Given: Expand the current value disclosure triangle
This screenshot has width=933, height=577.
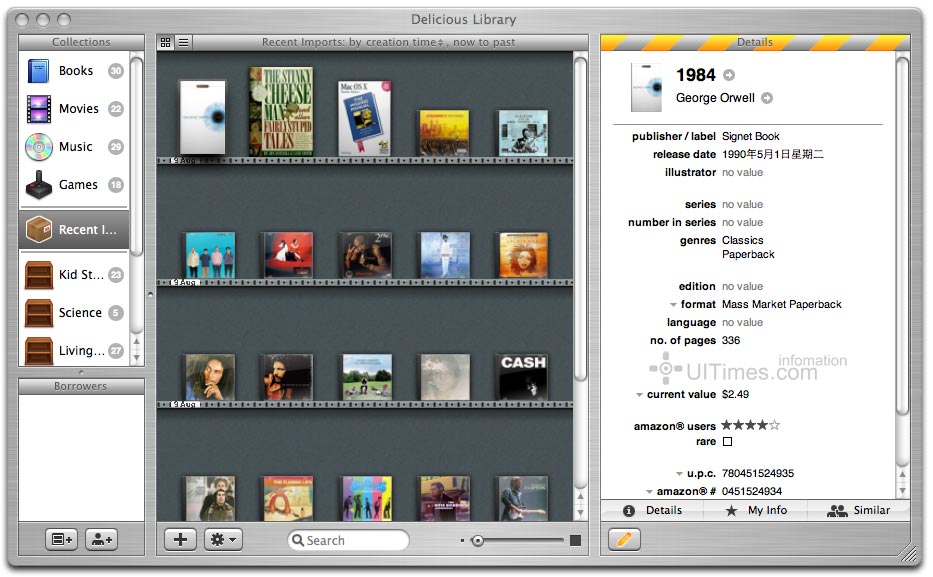Looking at the screenshot, I should click(x=639, y=394).
